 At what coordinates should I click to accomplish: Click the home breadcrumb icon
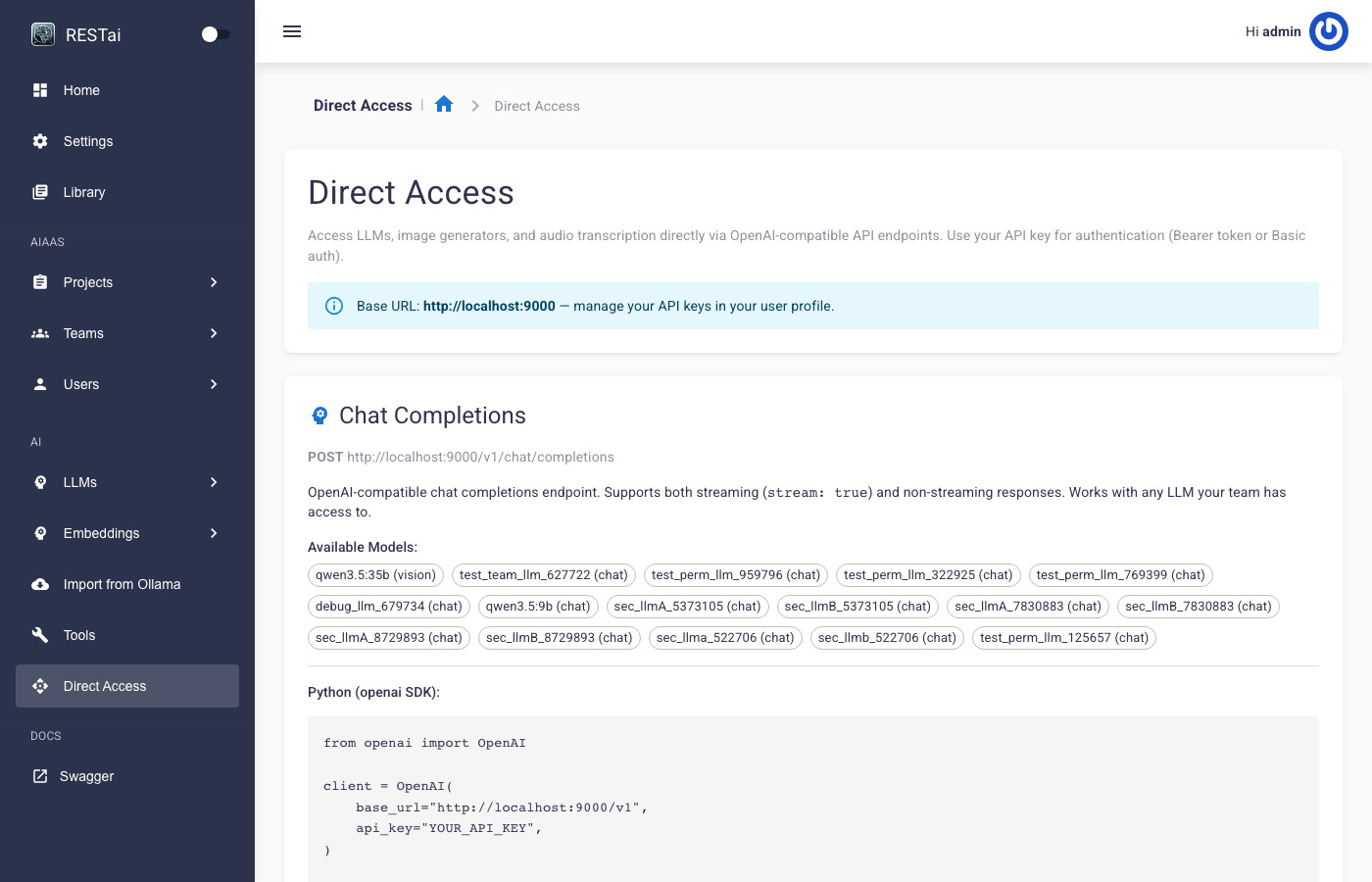pyautogui.click(x=444, y=104)
